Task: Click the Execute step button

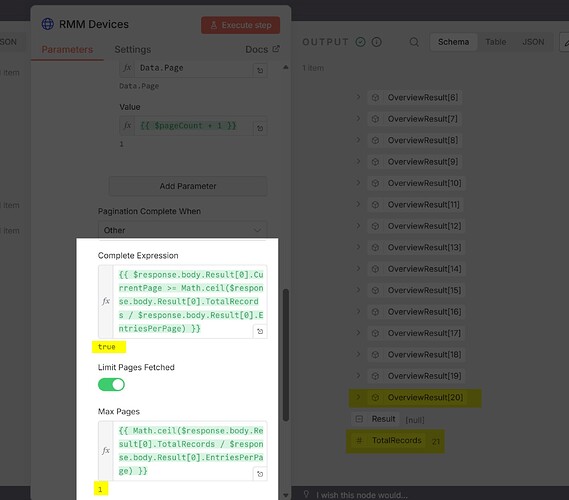Action: [241, 25]
